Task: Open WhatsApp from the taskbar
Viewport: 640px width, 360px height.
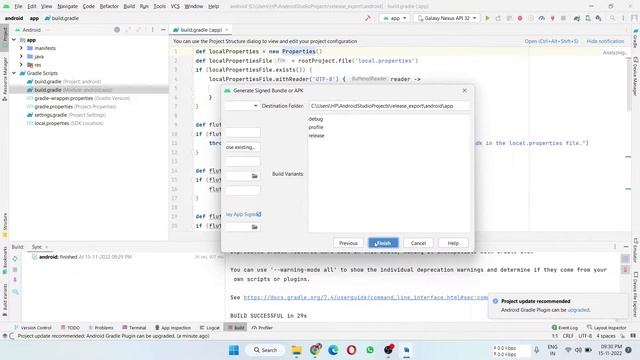Action: (x=370, y=350)
